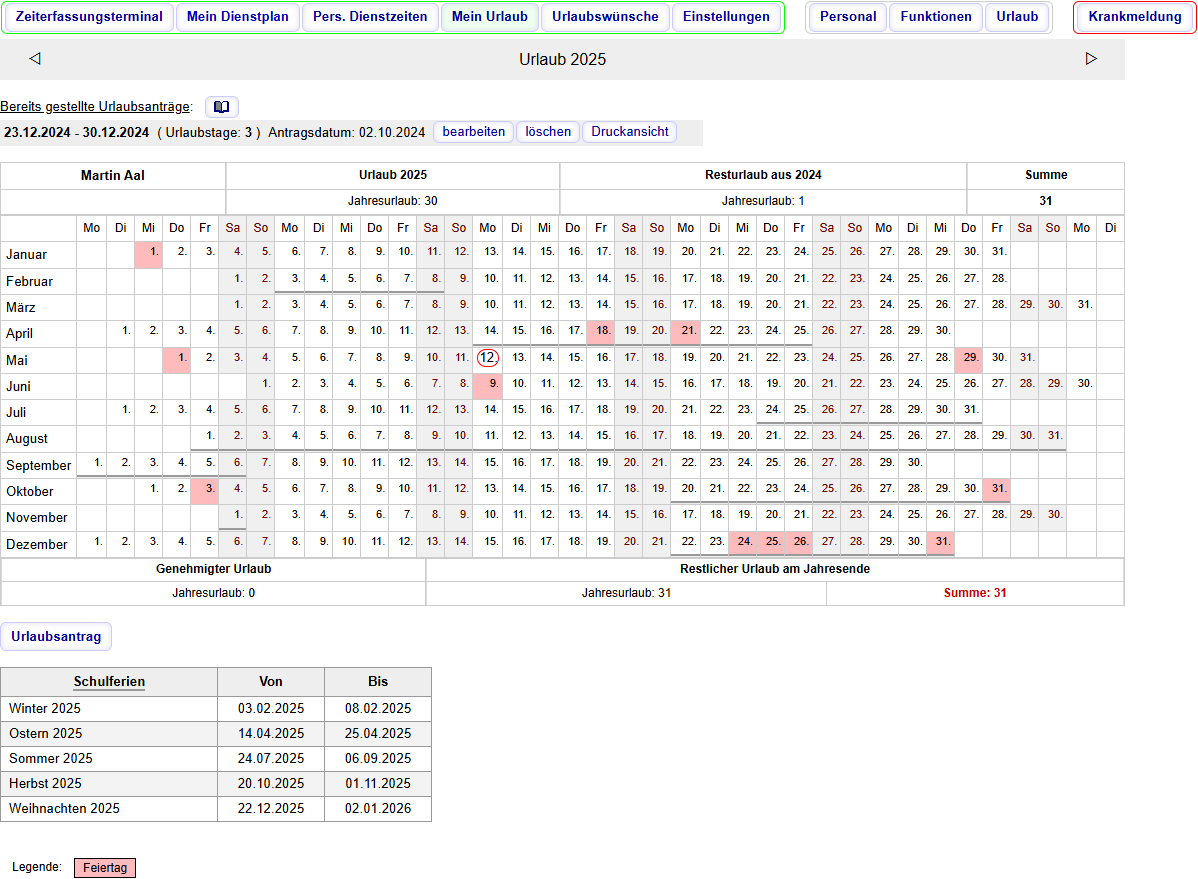Image resolution: width=1198 pixels, height=879 pixels.
Task: Click the Schulferien table header
Action: 109,682
